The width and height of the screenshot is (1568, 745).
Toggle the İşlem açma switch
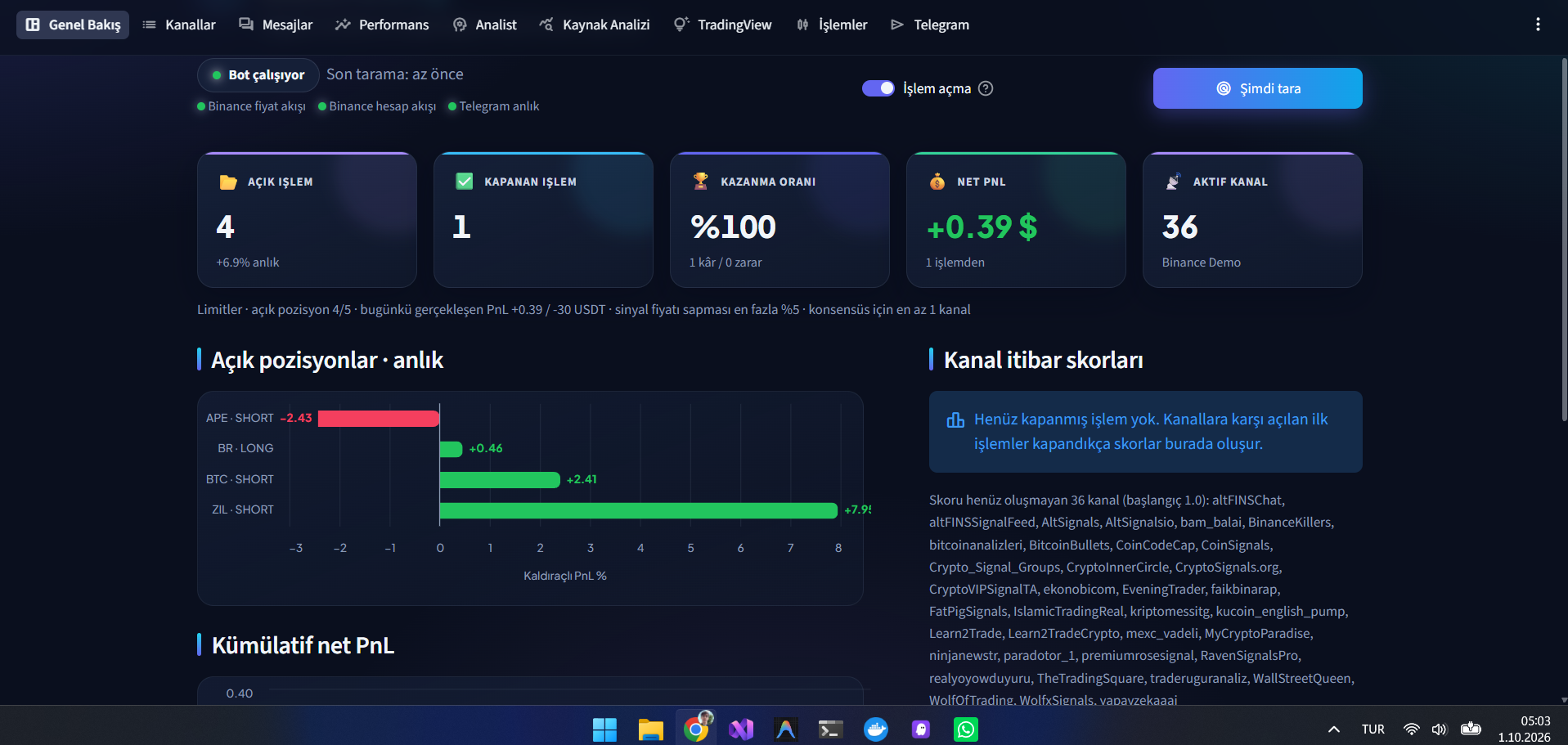[x=878, y=88]
